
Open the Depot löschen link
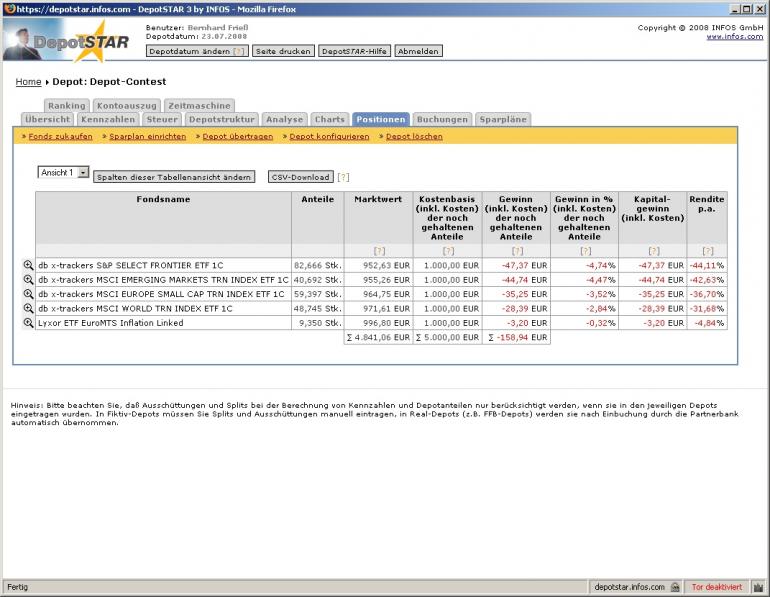(x=414, y=136)
